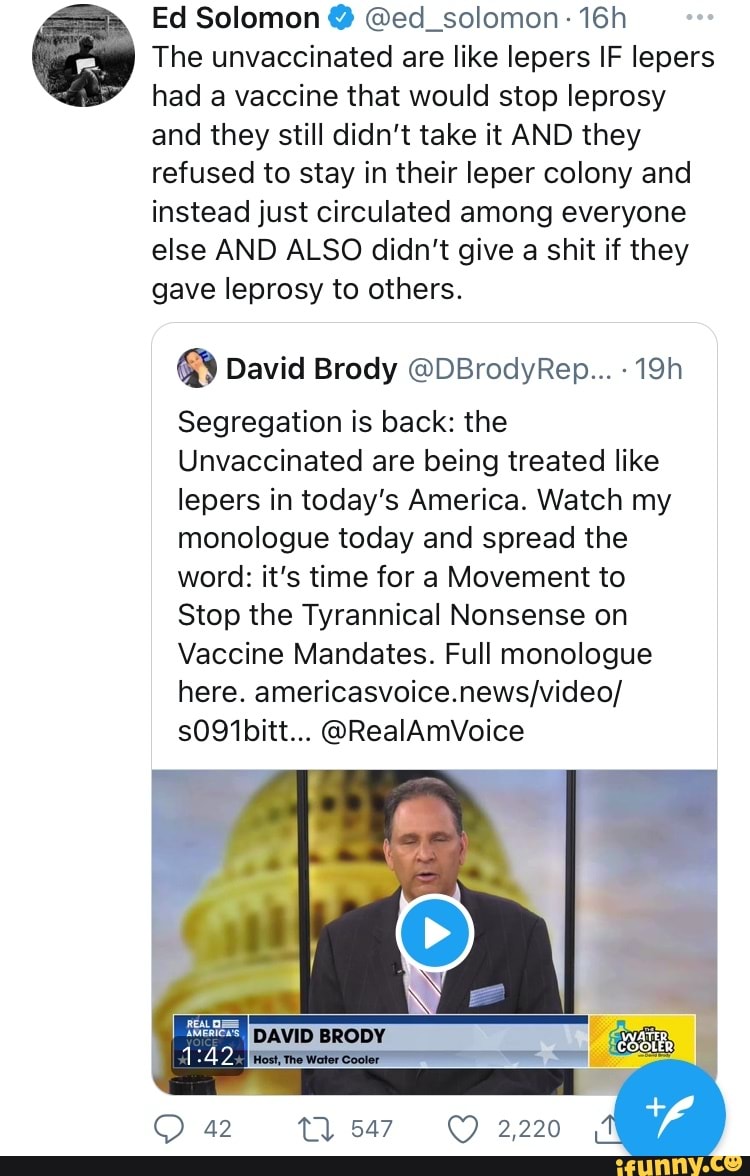Play the David Brody monologue video
The height and width of the screenshot is (1176, 750).
click(434, 933)
